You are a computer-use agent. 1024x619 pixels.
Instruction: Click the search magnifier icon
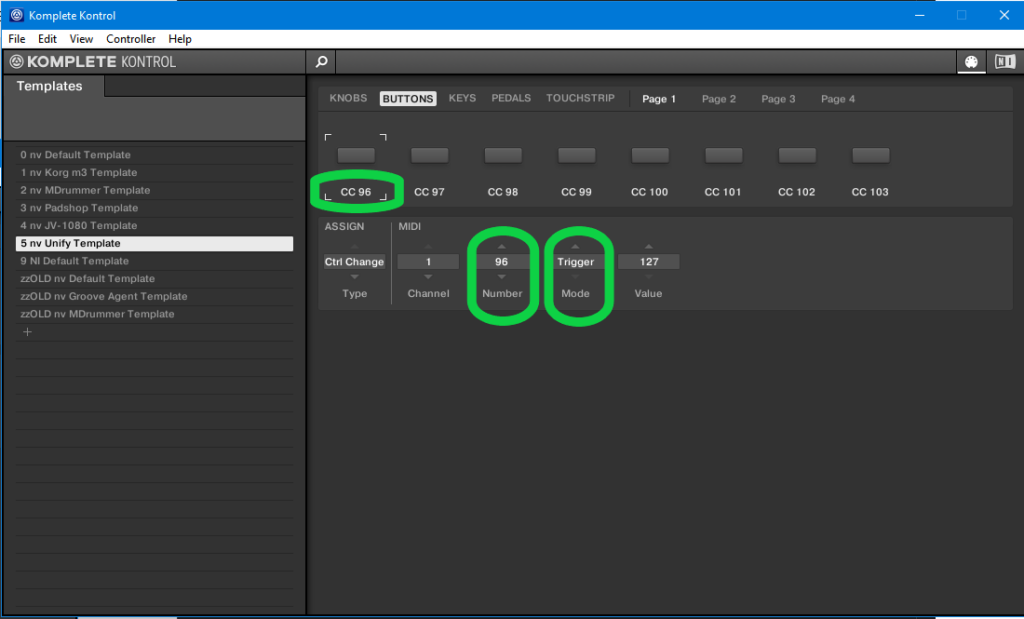coord(321,62)
